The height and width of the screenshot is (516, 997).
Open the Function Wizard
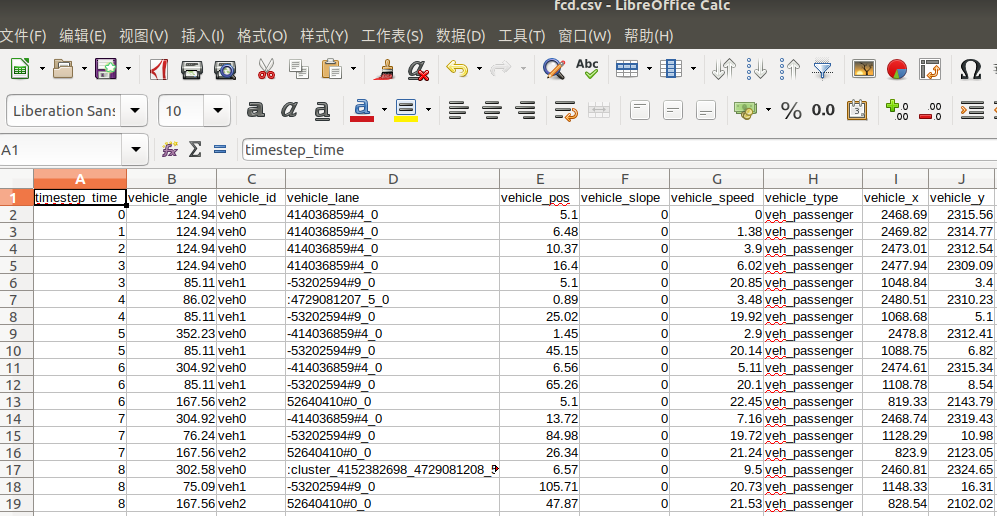click(x=170, y=150)
